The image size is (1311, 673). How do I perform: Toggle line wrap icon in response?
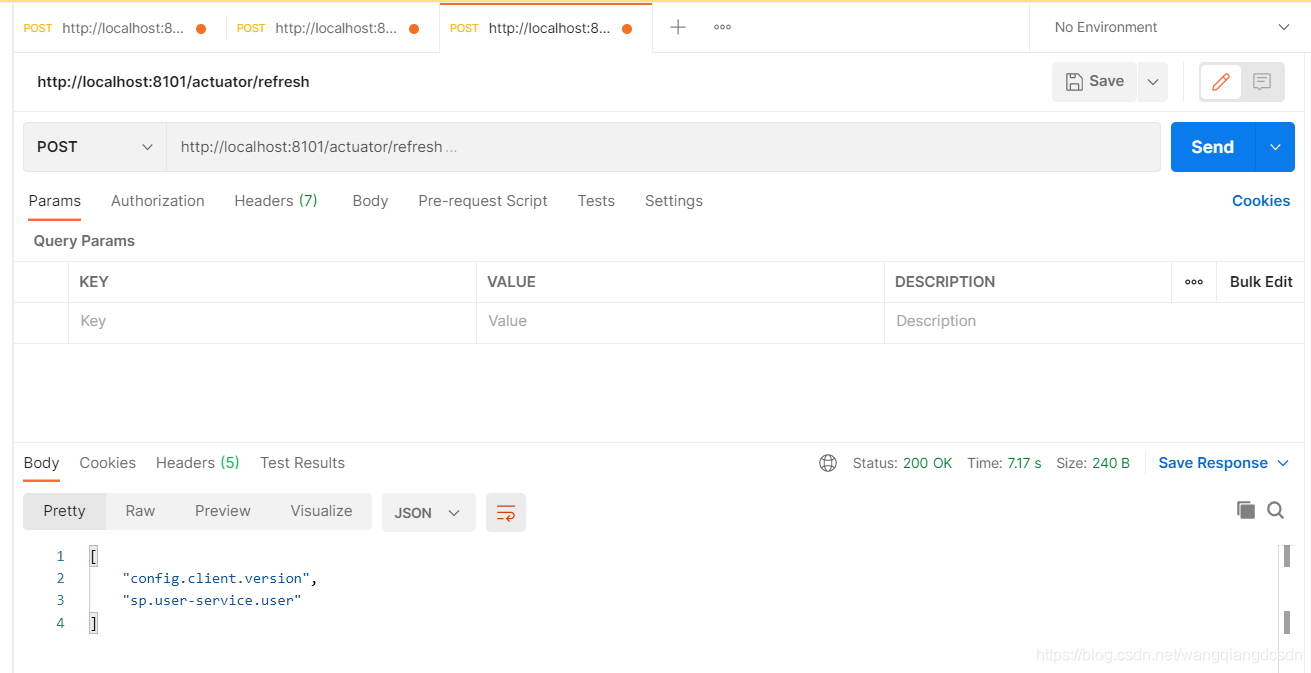coord(506,512)
